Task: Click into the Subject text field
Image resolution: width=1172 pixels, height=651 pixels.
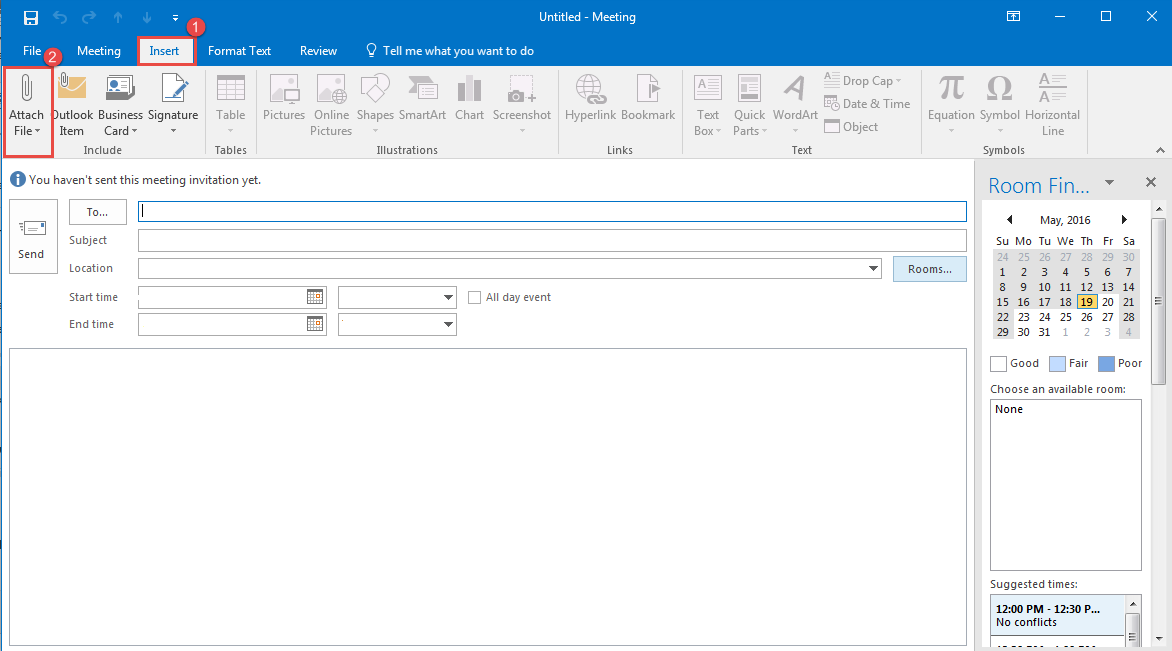Action: 552,241
